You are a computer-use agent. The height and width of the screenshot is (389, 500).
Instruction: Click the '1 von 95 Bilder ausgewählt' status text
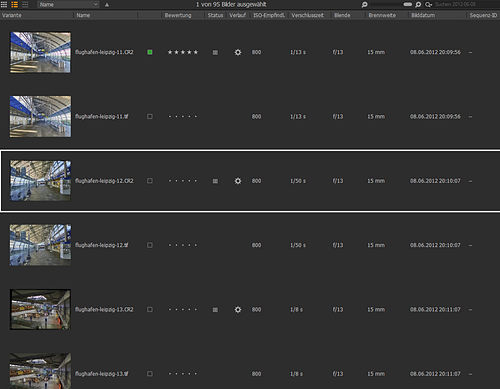pyautogui.click(x=231, y=5)
